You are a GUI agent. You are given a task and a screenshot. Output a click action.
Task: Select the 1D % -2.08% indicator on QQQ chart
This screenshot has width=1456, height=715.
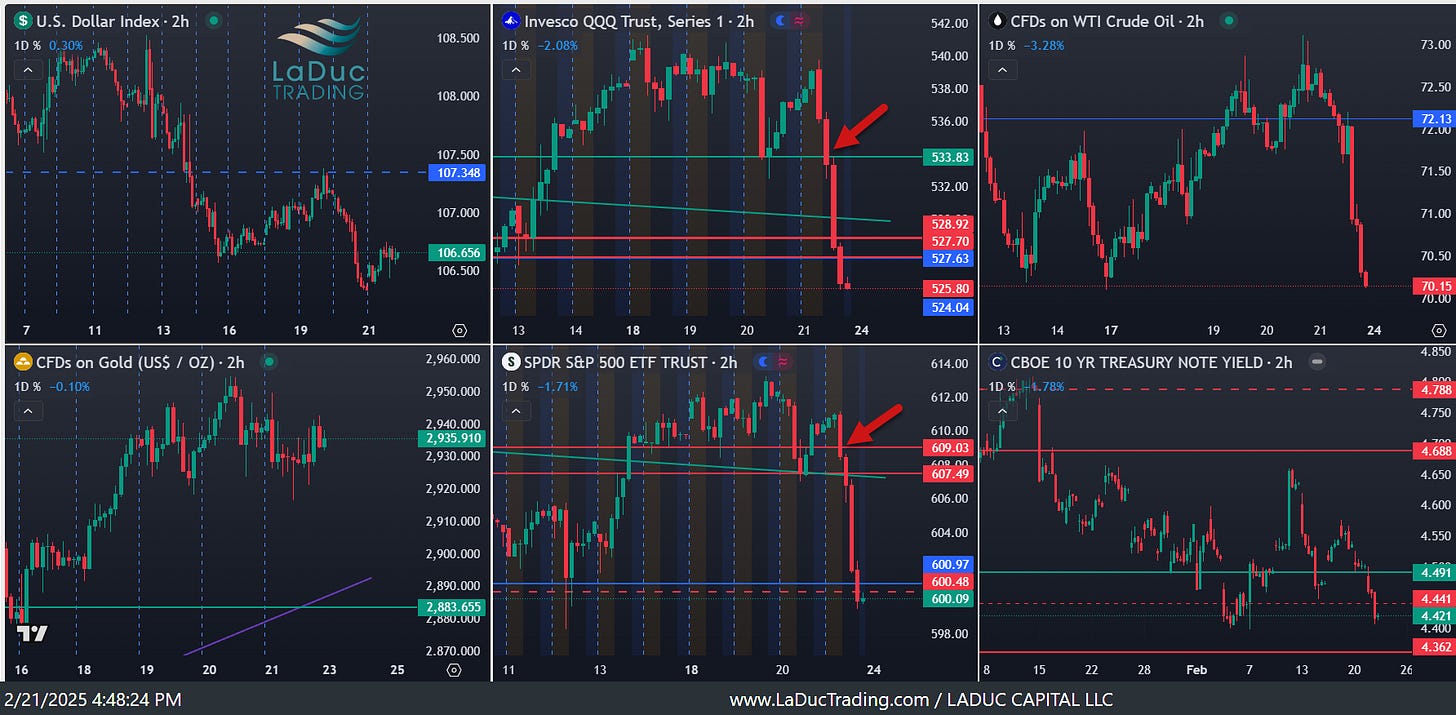(539, 45)
